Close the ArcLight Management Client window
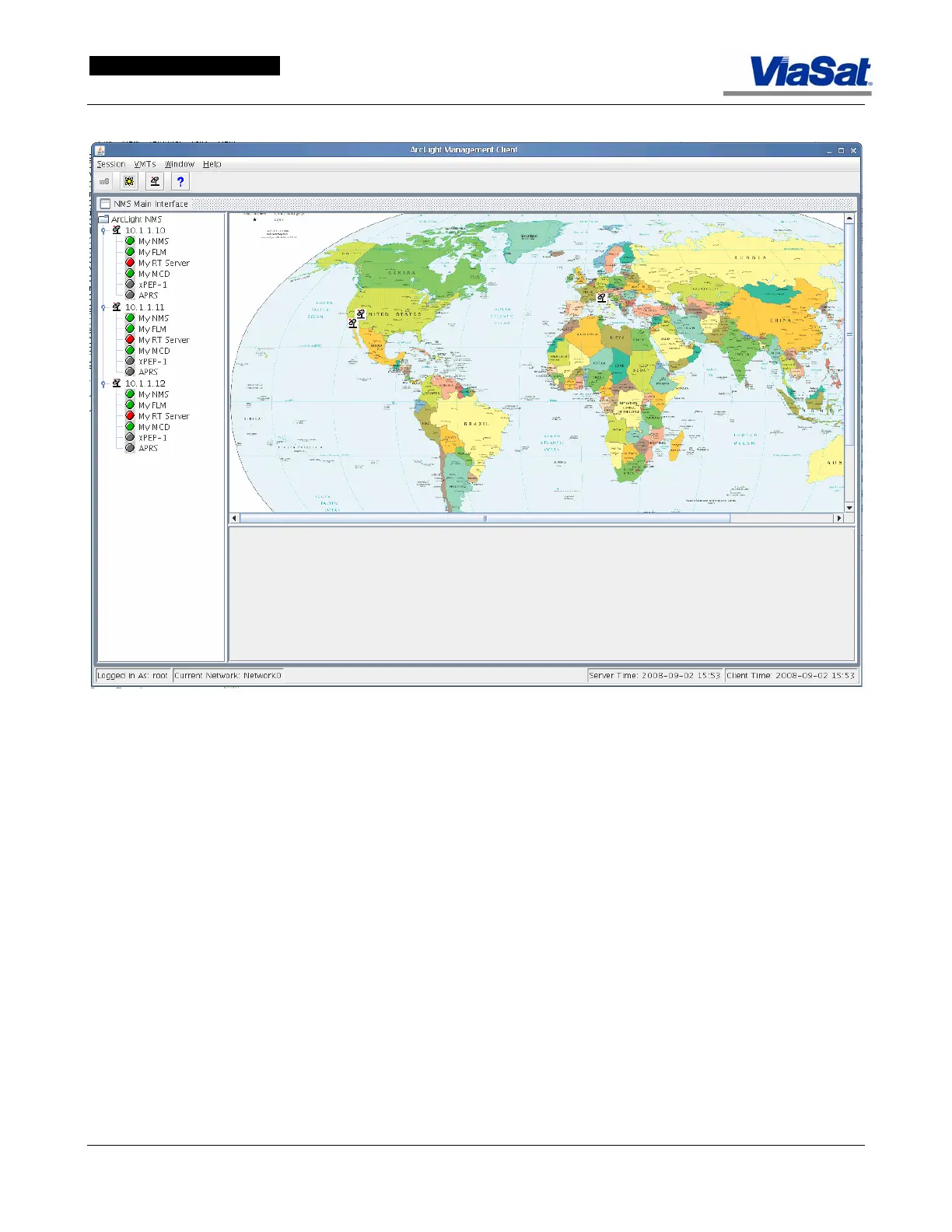Image resolution: width=952 pixels, height=1232 pixels. pos(853,151)
